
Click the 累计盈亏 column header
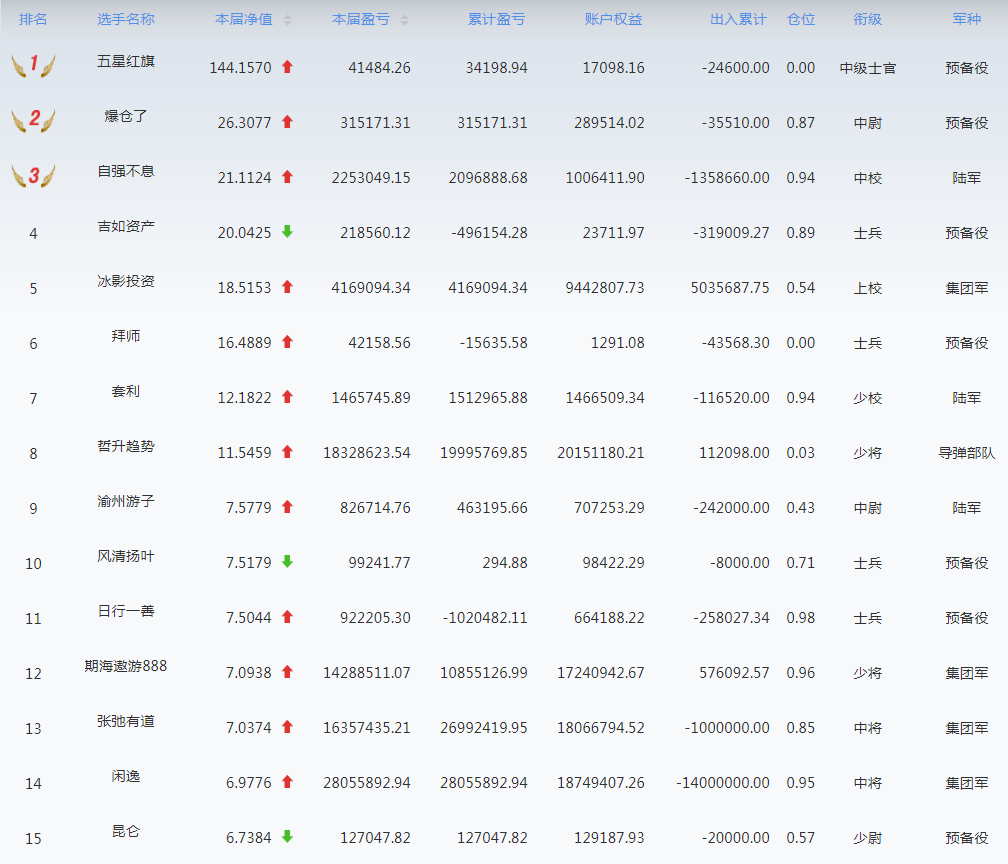pos(496,19)
